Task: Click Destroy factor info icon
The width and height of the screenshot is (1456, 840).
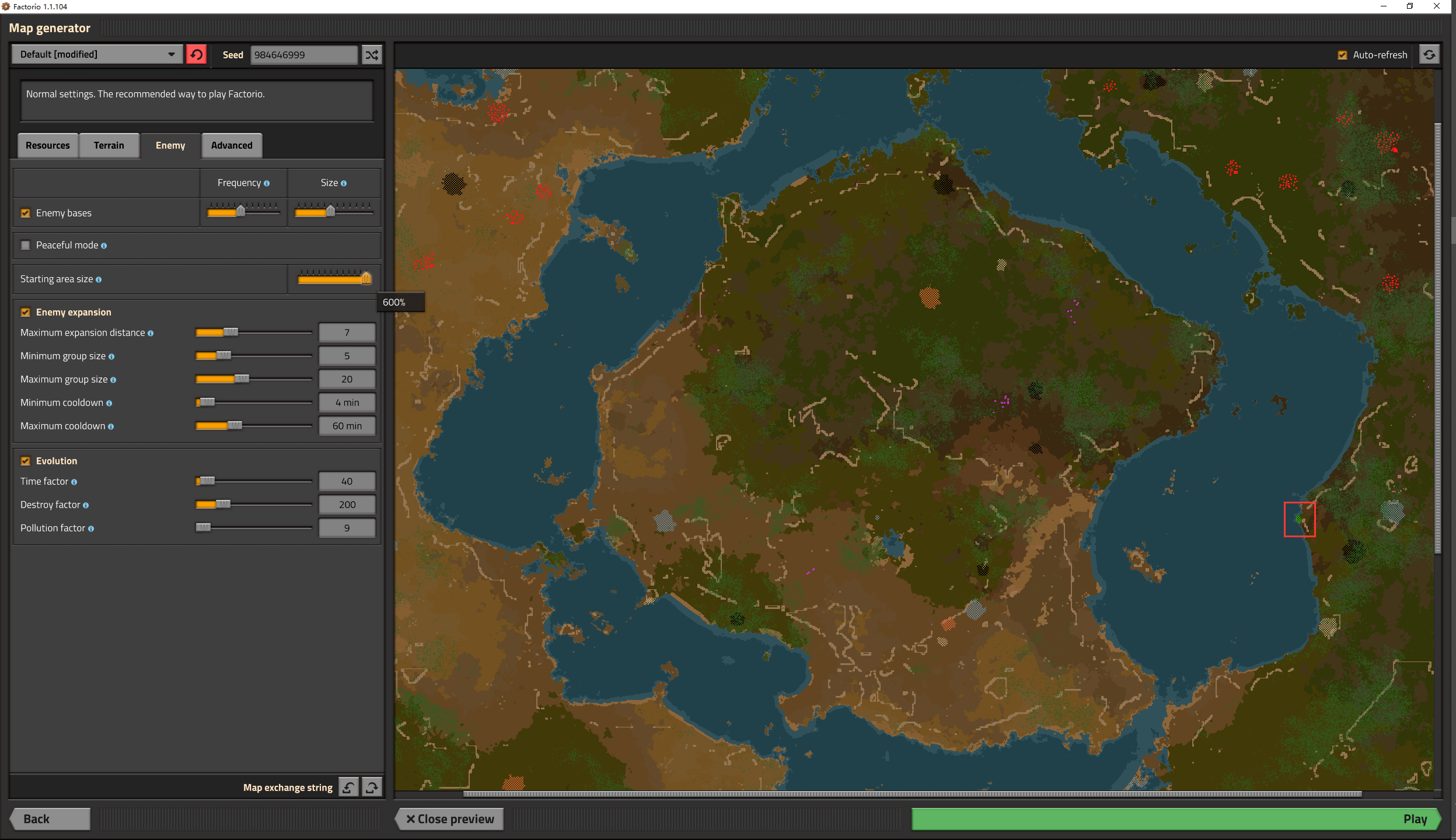Action: 86,505
